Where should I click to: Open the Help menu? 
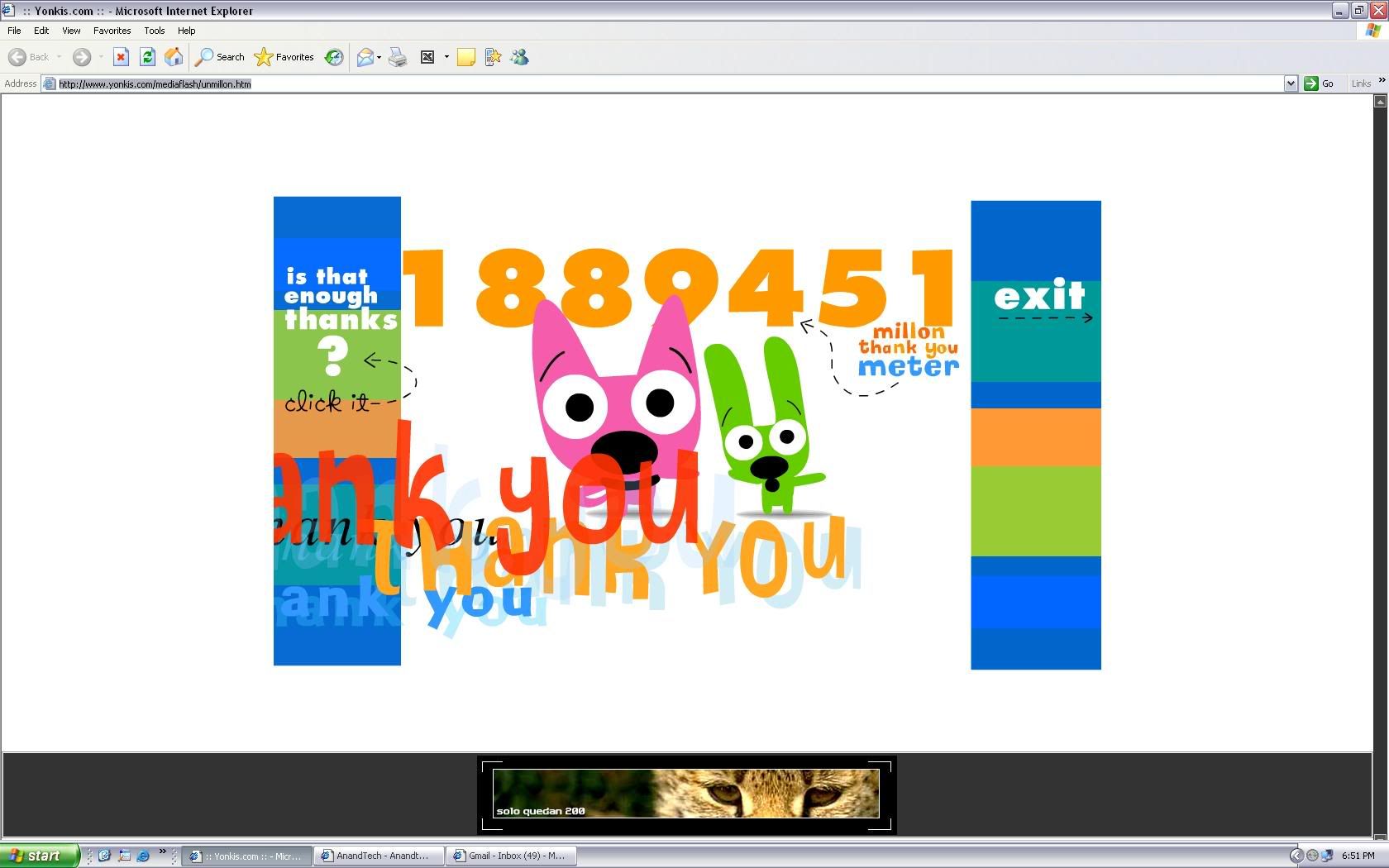pyautogui.click(x=187, y=31)
